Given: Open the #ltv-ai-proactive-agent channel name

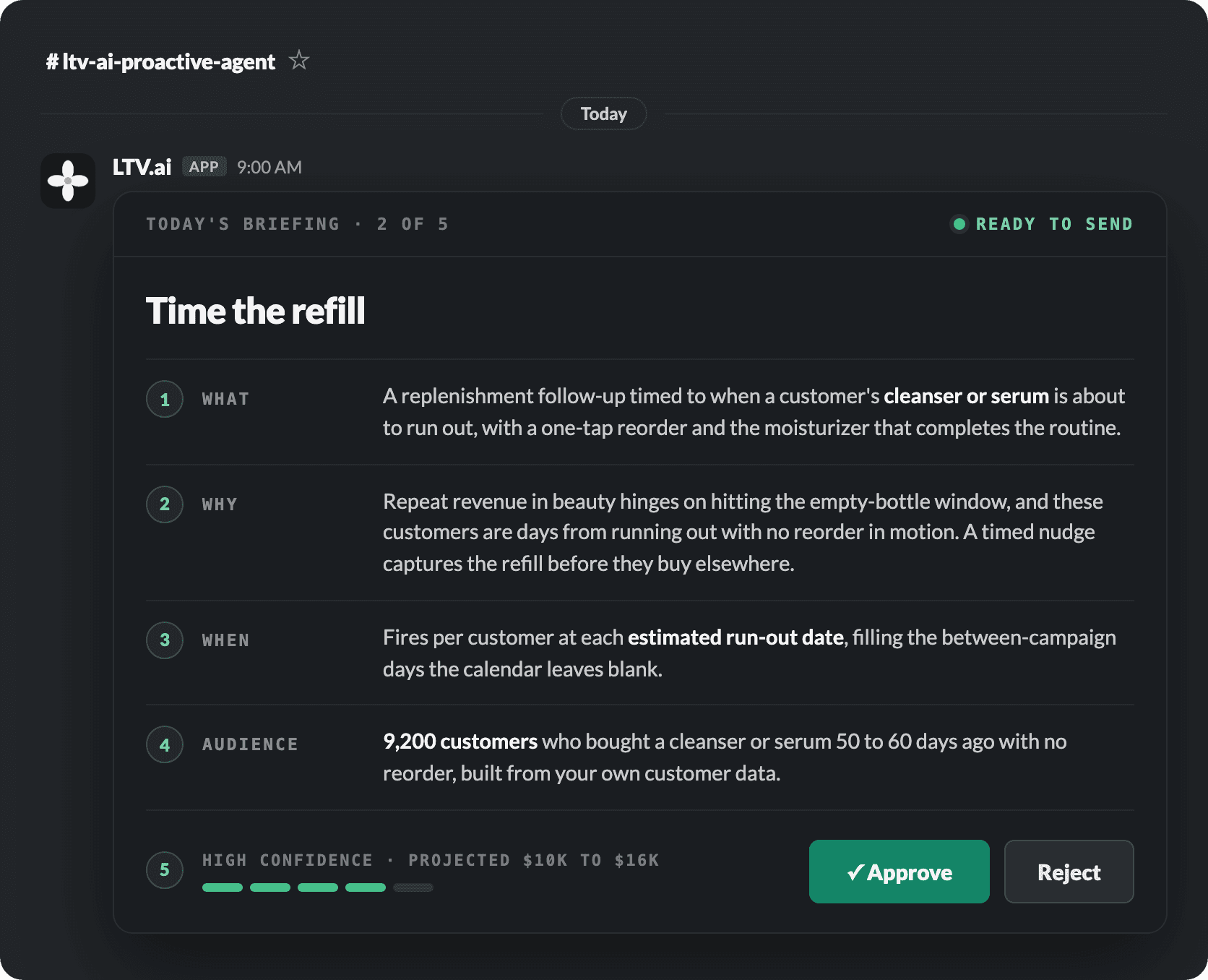Looking at the screenshot, I should click(x=160, y=61).
